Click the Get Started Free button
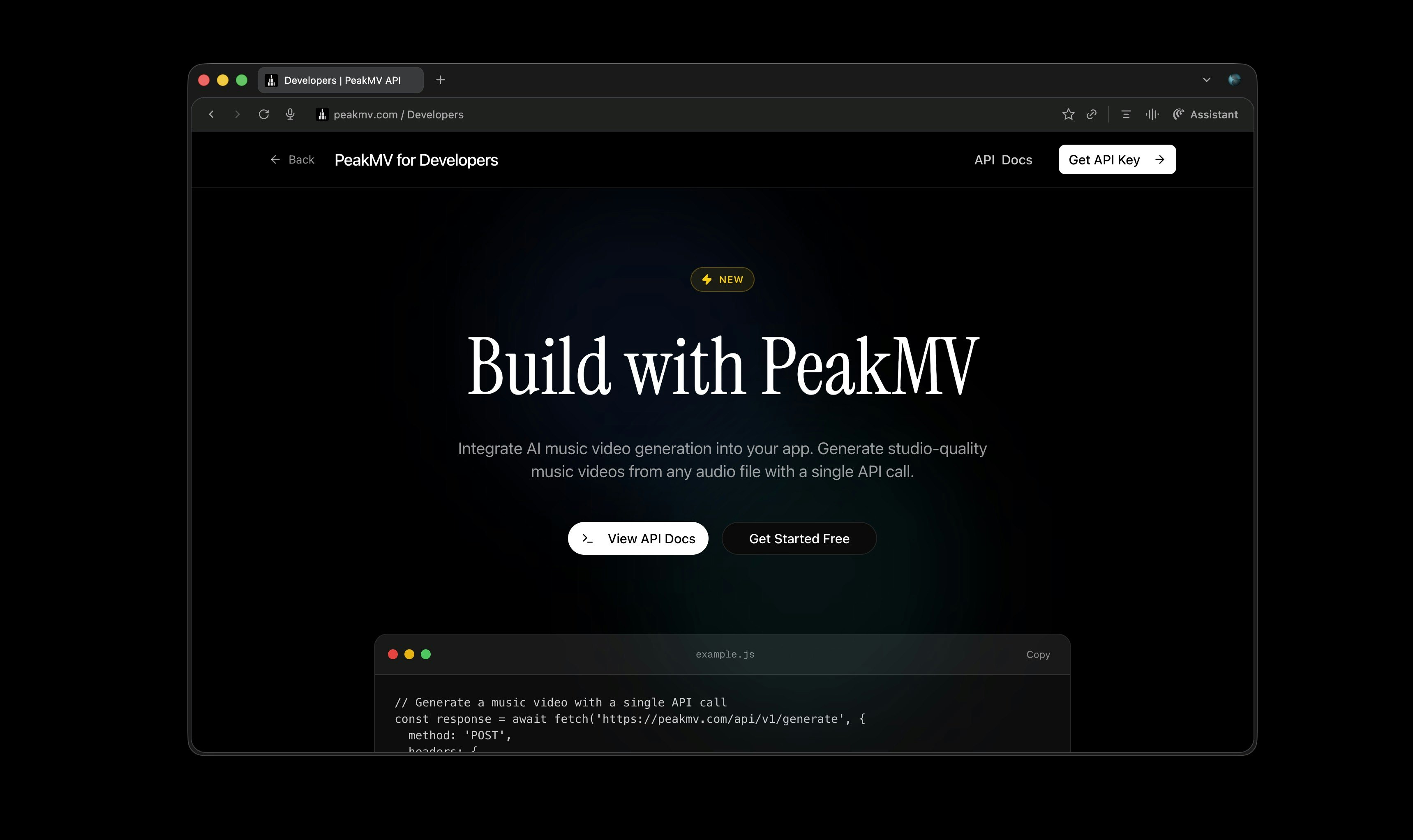 point(799,538)
